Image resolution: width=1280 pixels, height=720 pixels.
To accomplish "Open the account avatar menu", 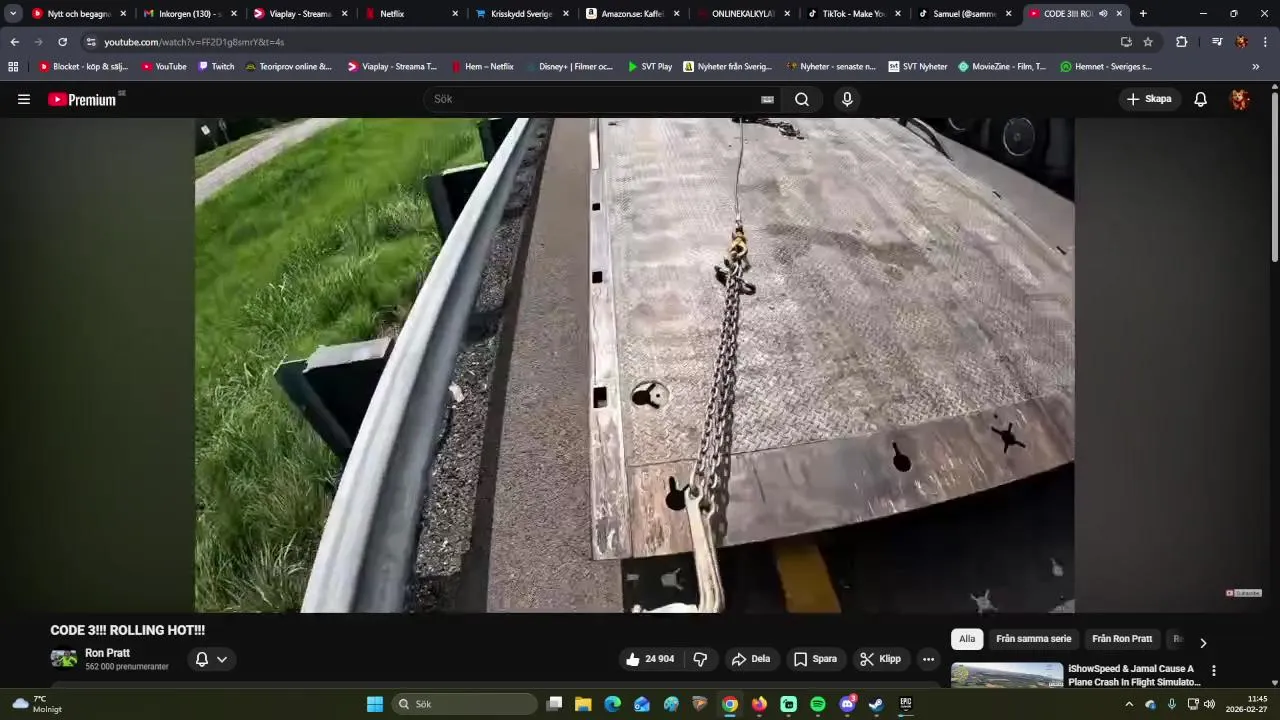I will (1240, 99).
